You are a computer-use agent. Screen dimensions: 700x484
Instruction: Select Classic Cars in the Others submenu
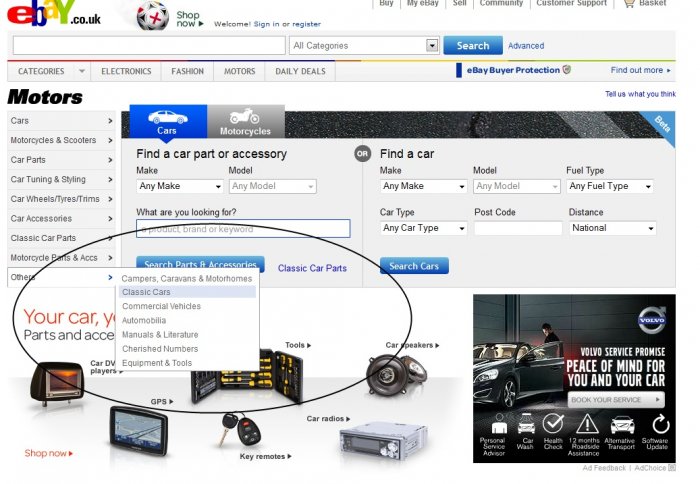188,292
